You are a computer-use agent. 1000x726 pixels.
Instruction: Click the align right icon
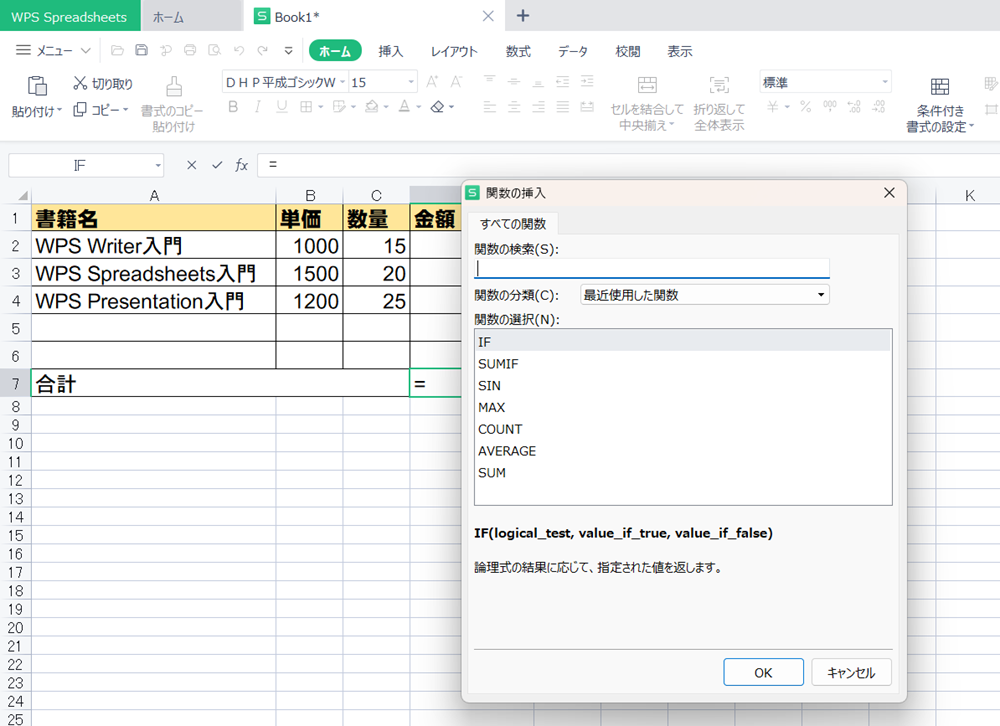pos(538,107)
